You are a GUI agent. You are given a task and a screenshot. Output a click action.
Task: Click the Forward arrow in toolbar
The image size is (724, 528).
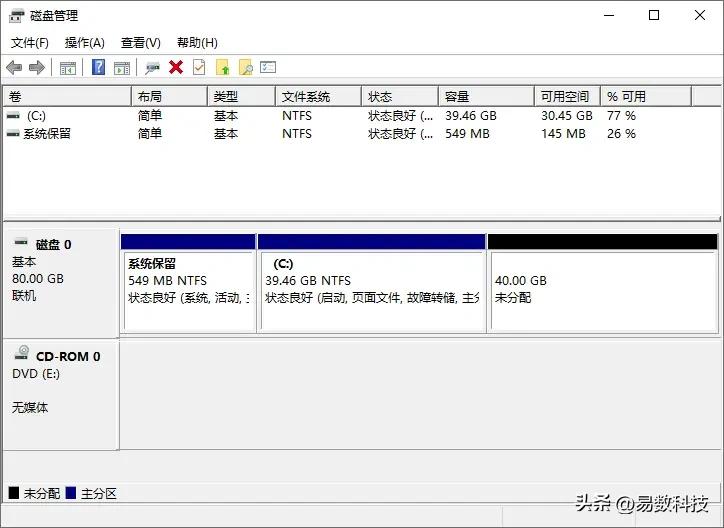tap(36, 68)
